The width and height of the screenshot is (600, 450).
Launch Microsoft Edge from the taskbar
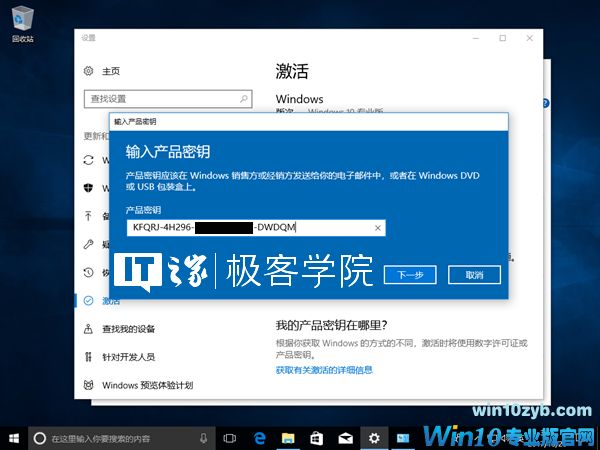[x=259, y=438]
